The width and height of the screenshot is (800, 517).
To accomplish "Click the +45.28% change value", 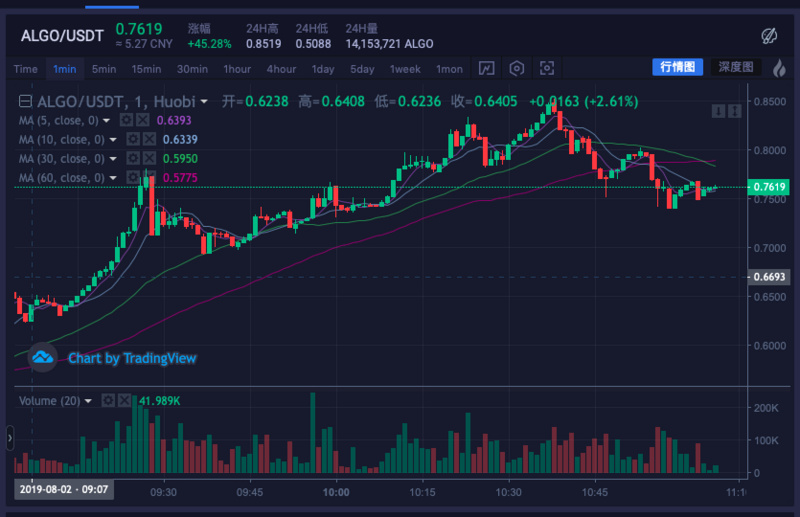I will 209,44.
